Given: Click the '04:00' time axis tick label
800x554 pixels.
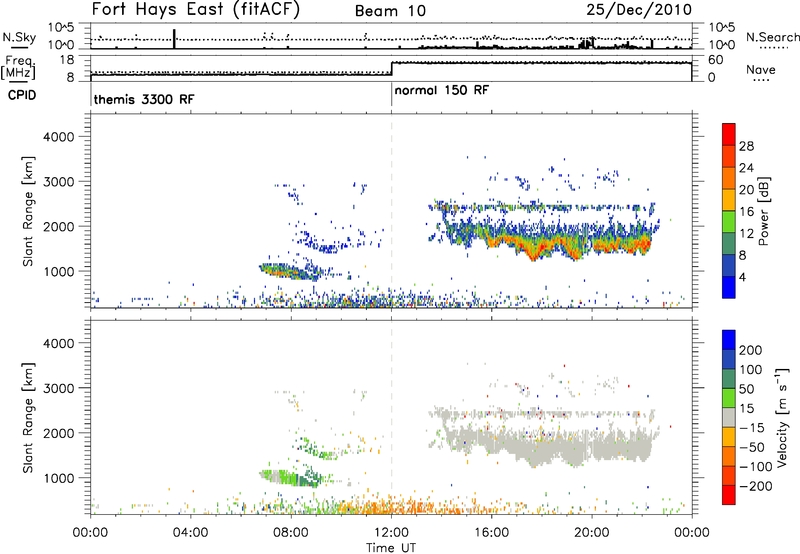Looking at the screenshot, I should click(x=190, y=533).
